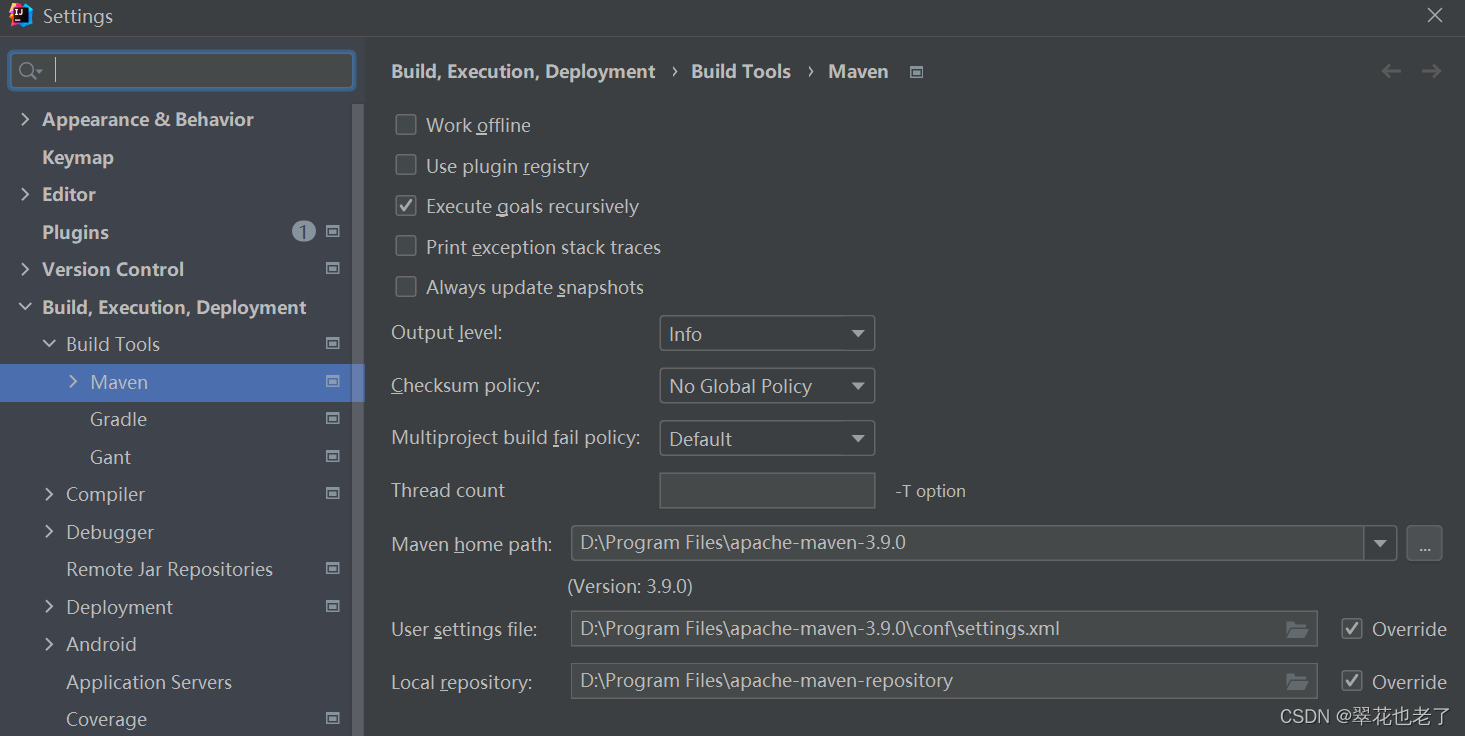1465x736 pixels.
Task: Open Remote Jar Repositories settings
Action: coord(169,569)
